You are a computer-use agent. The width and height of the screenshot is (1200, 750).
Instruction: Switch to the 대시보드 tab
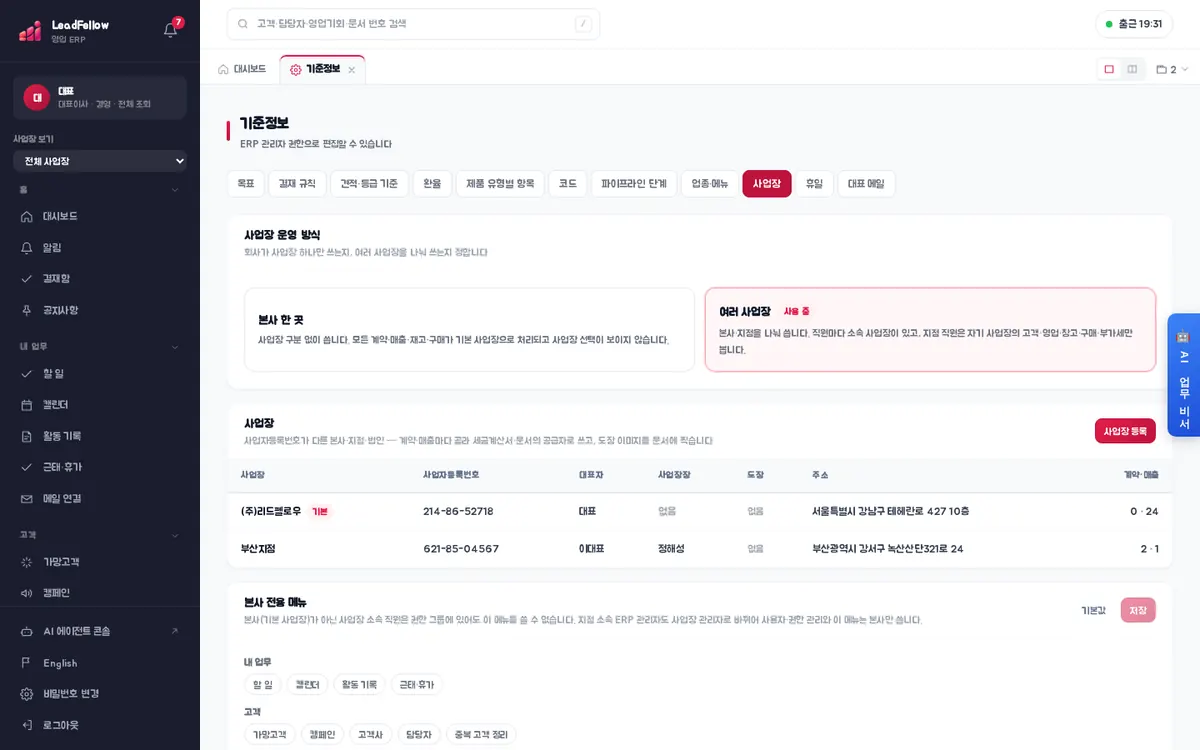pyautogui.click(x=242, y=69)
